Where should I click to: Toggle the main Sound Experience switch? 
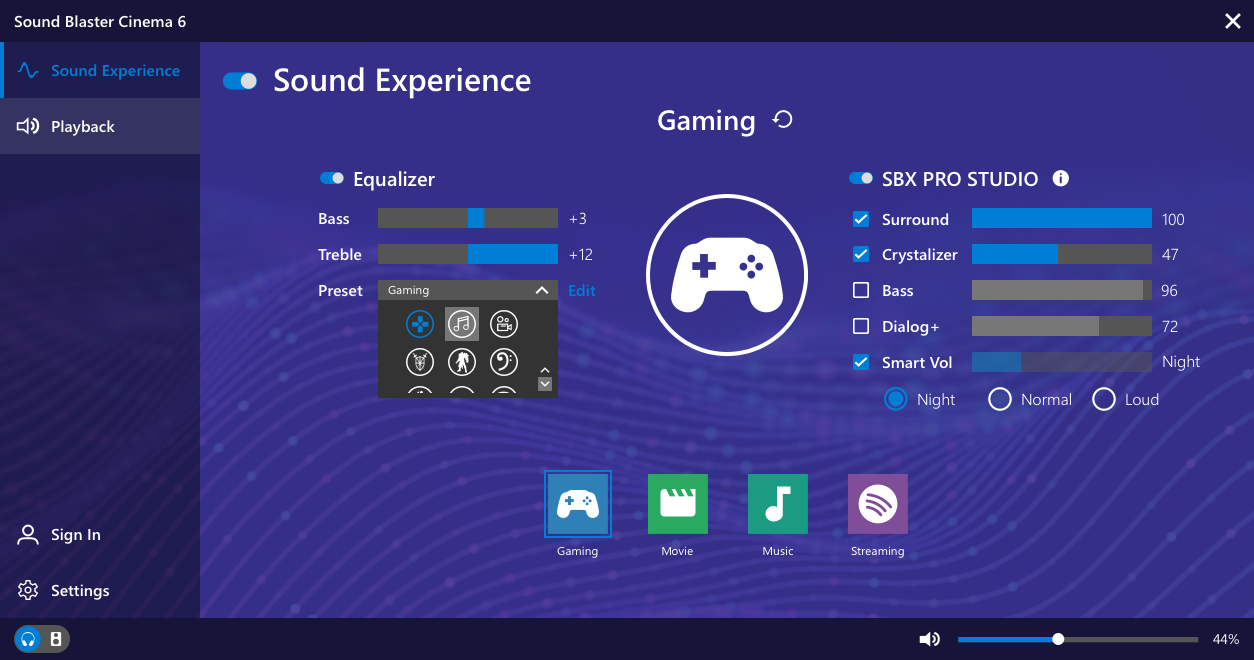coord(240,81)
